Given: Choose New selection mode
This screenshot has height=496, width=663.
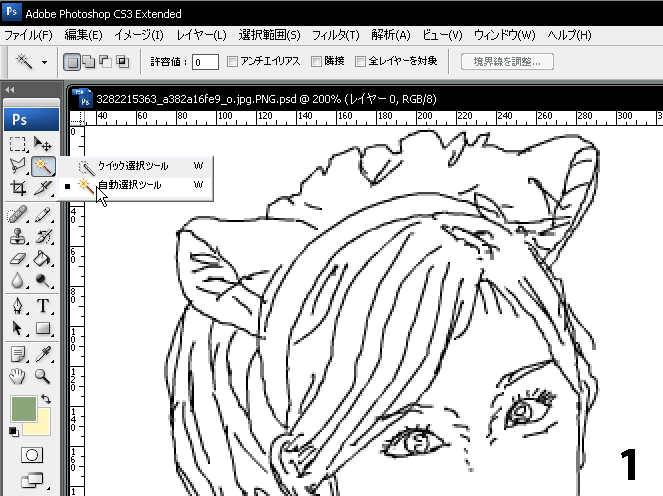Looking at the screenshot, I should [72, 62].
